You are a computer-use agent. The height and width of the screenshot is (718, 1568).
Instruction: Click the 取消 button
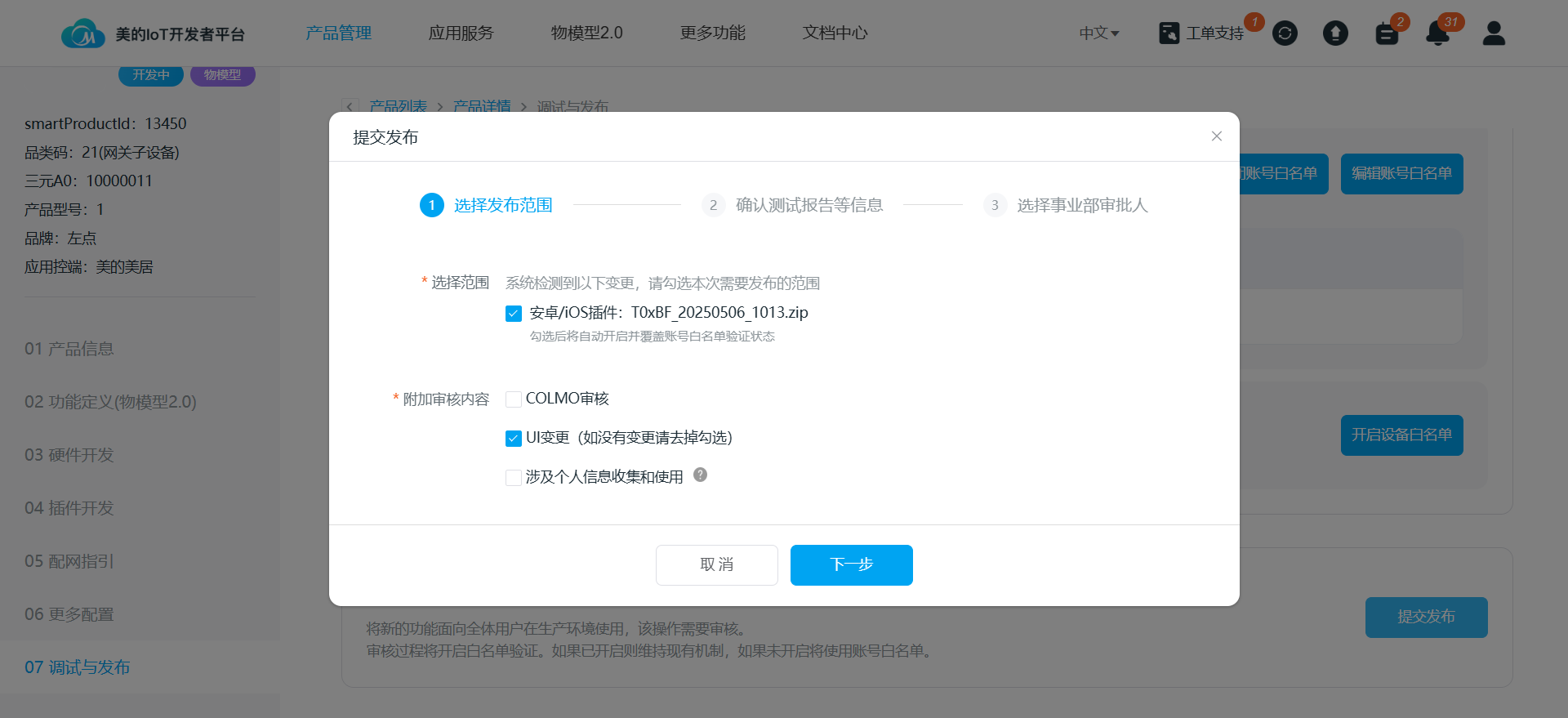point(716,565)
